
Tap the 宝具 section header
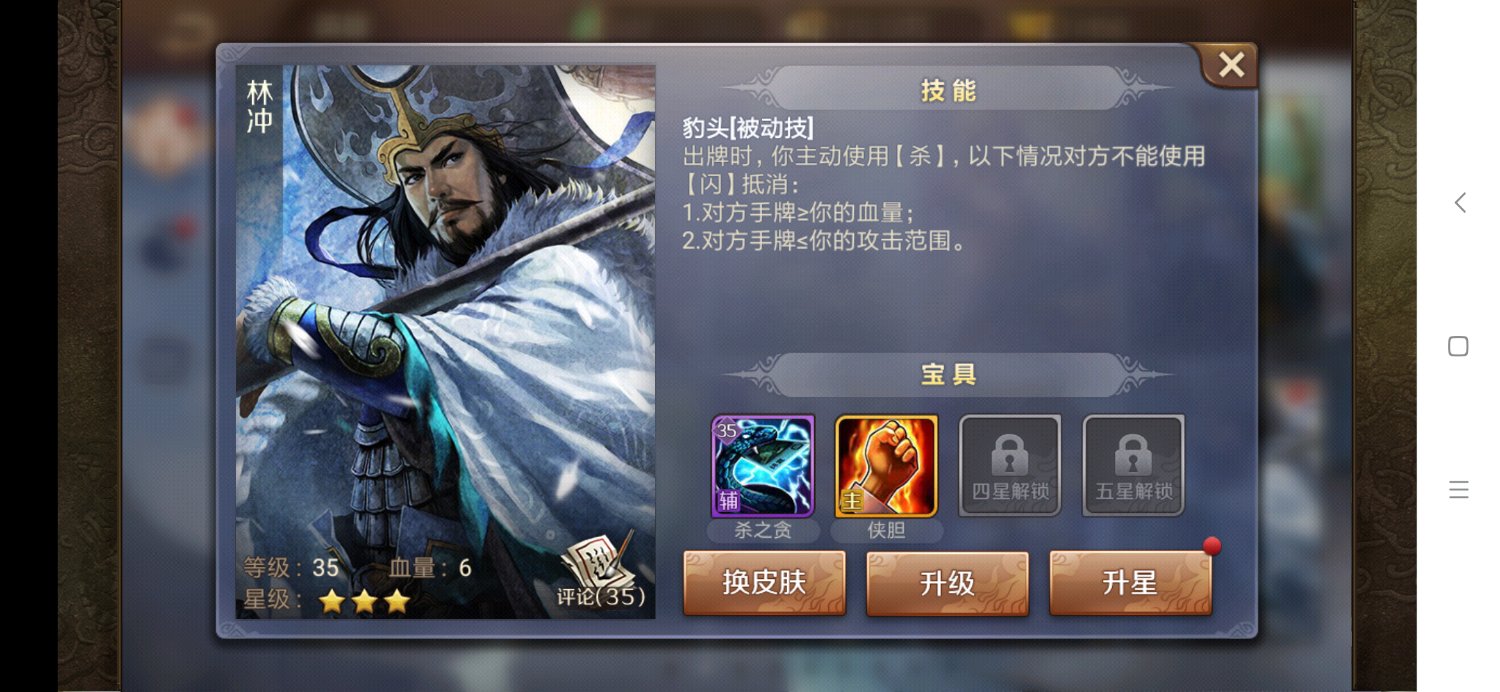coord(947,375)
